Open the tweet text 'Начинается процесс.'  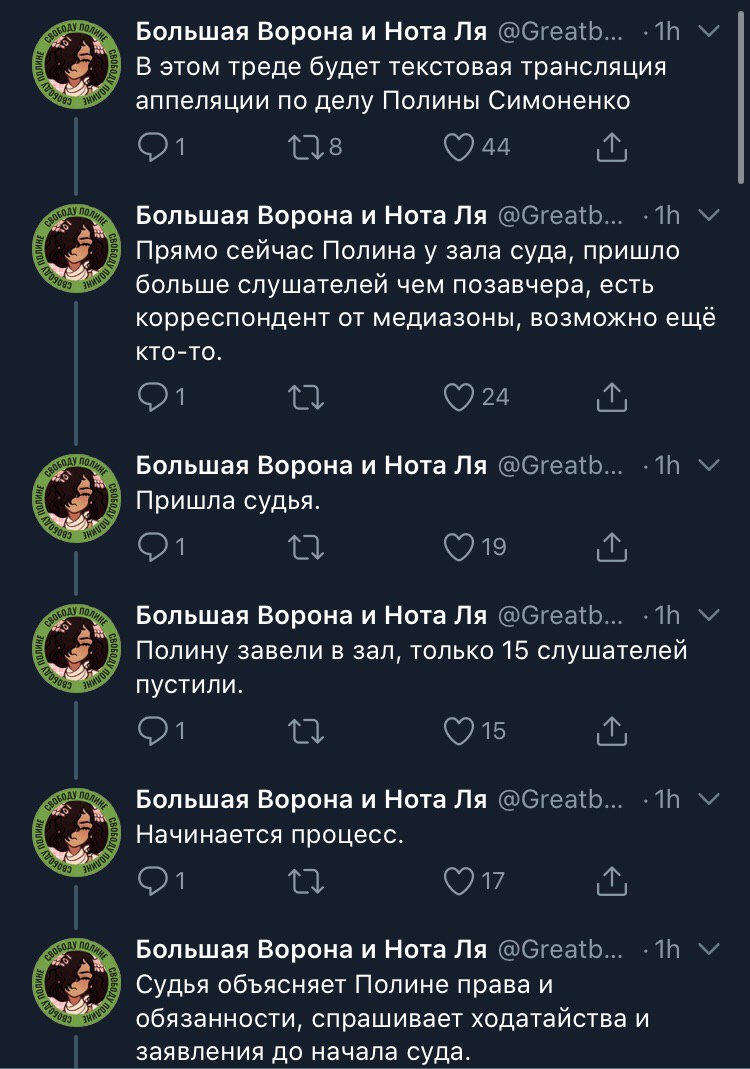tap(269, 833)
